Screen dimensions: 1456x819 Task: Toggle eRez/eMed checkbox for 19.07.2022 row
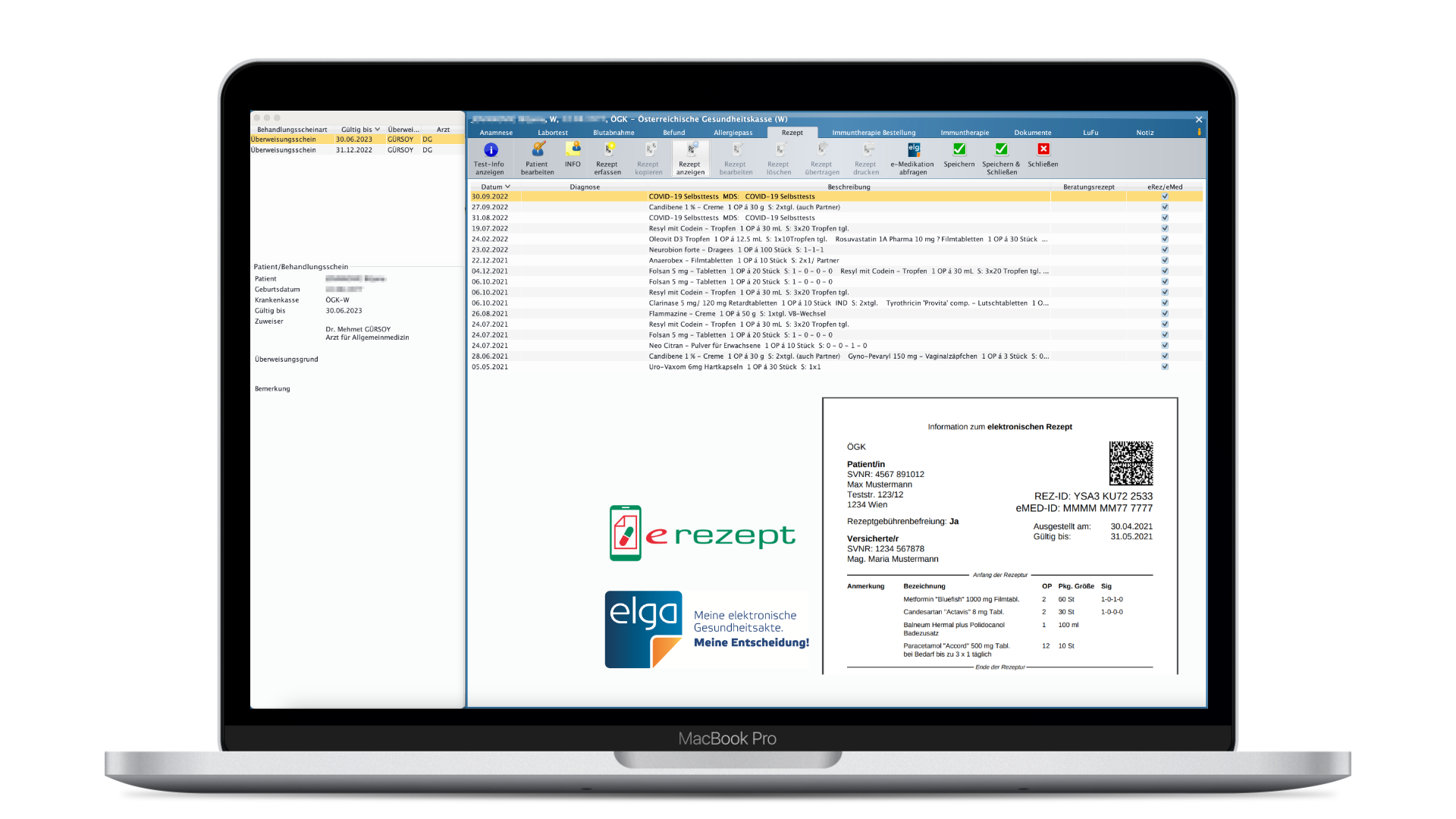click(x=1165, y=228)
